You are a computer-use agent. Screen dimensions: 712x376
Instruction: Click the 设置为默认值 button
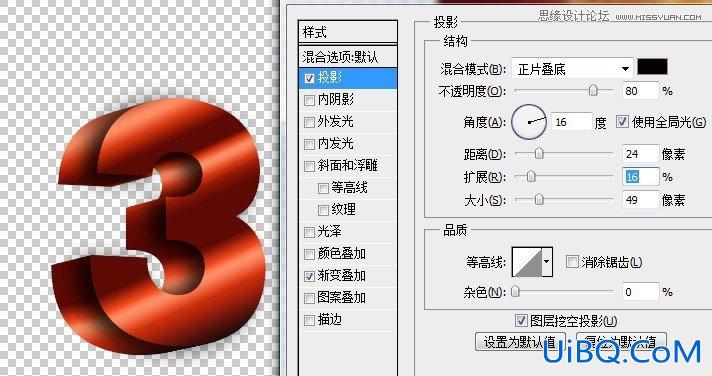(520, 341)
